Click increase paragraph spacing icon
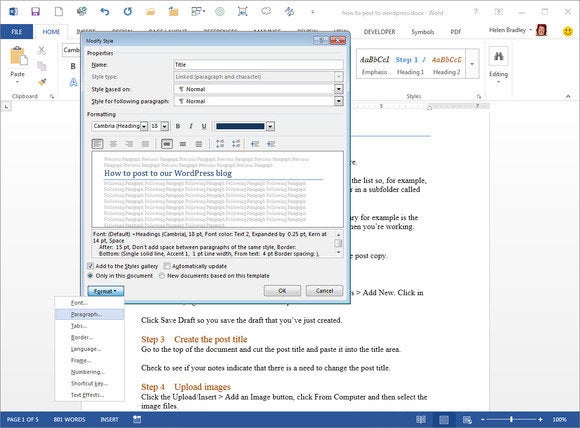Image resolution: width=580 pixels, height=428 pixels. [220, 144]
